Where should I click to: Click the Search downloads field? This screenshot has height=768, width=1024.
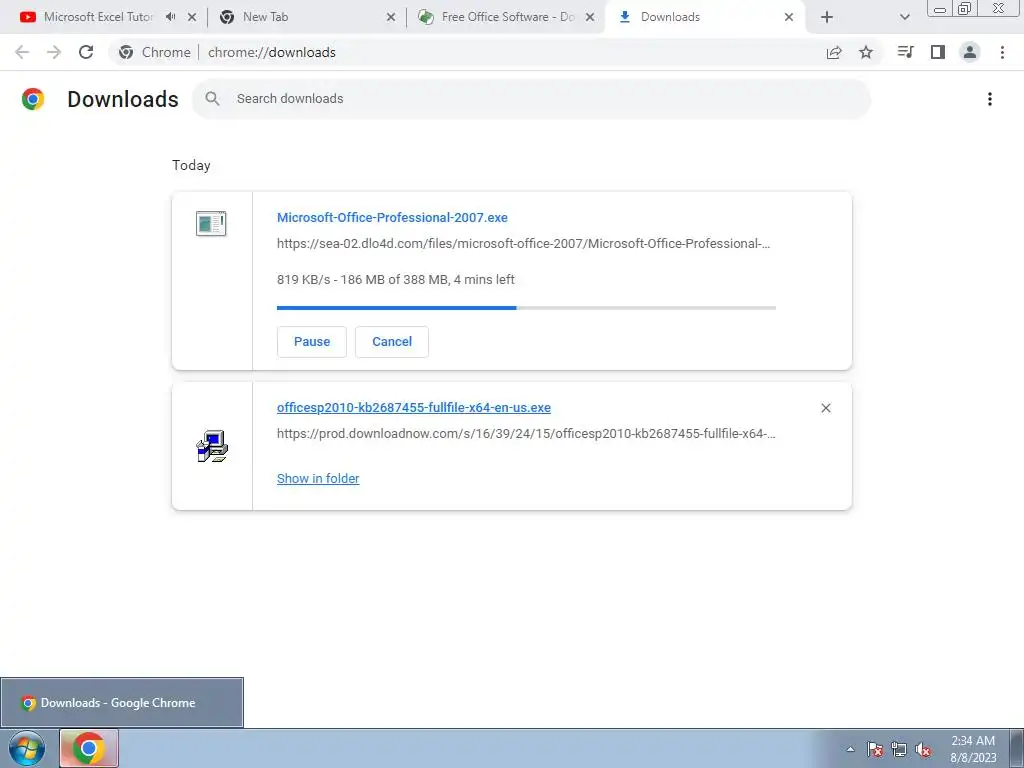(x=531, y=99)
